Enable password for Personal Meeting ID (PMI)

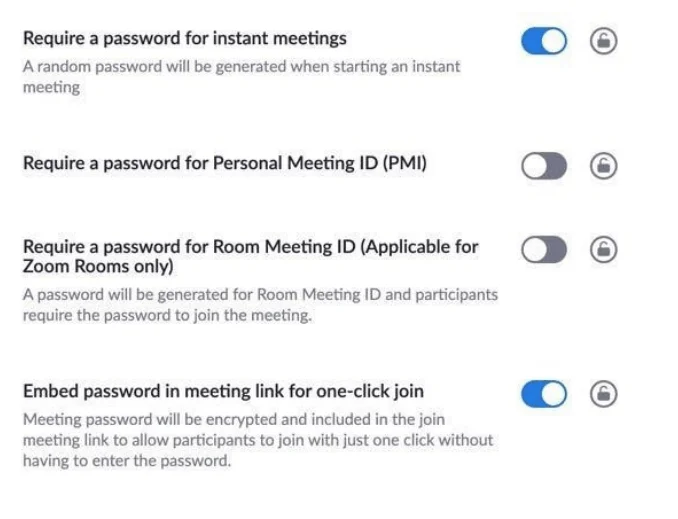pos(544,166)
